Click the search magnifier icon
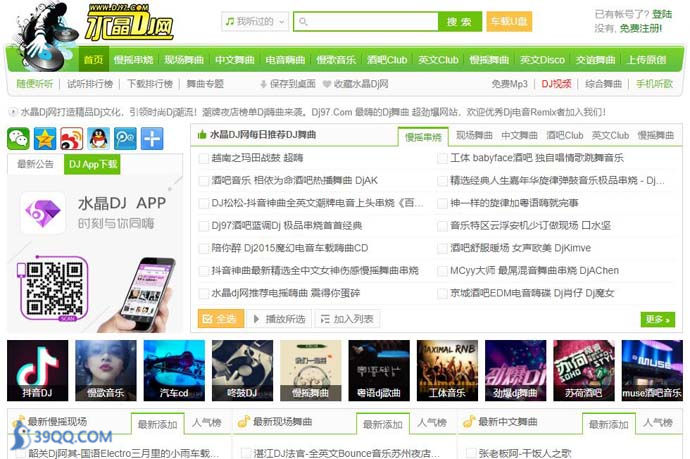The height and width of the screenshot is (459, 690). pyautogui.click(x=303, y=21)
